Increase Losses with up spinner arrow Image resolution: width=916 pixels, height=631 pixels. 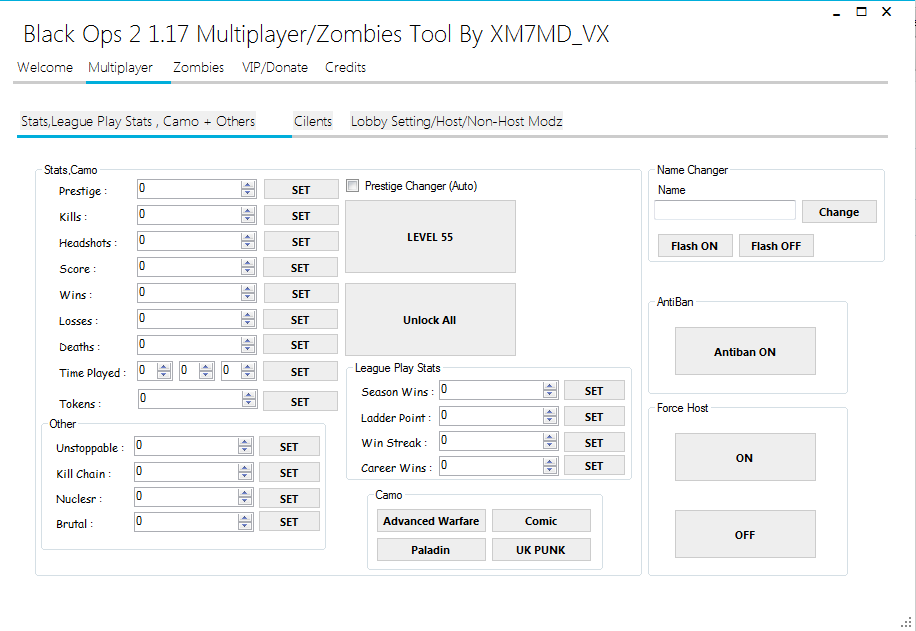[248, 314]
